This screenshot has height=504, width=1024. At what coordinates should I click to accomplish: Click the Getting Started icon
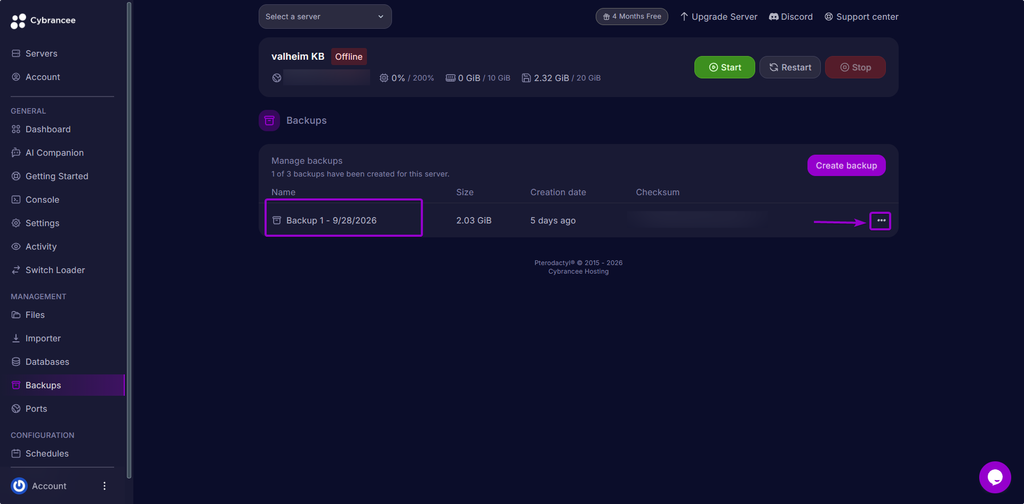point(16,176)
